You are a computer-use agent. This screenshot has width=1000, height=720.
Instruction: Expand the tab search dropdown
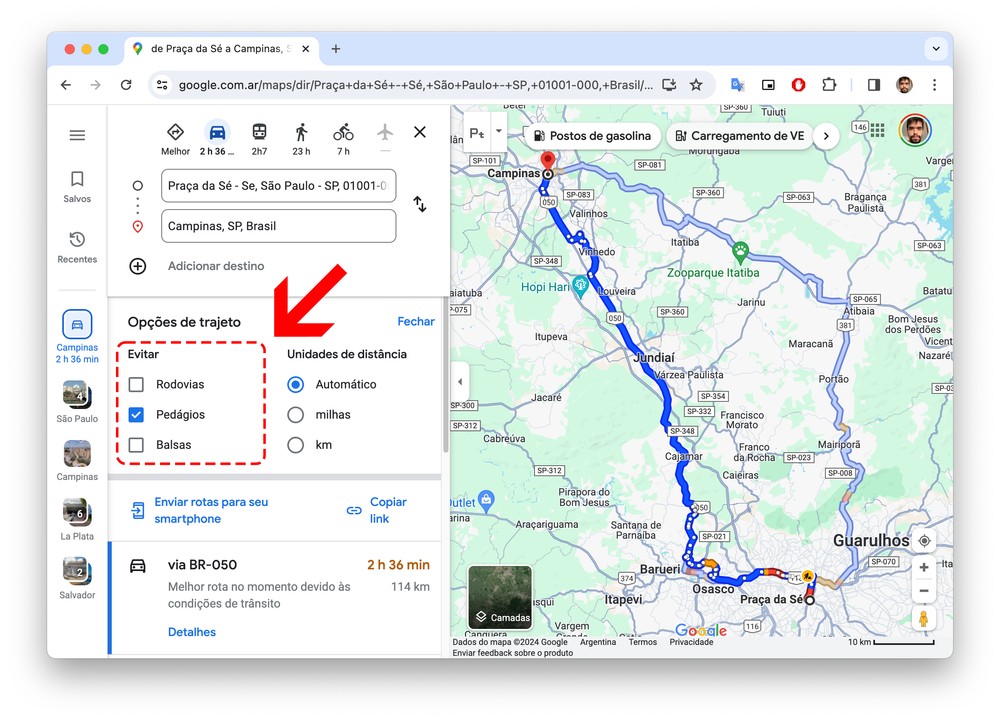tap(936, 48)
